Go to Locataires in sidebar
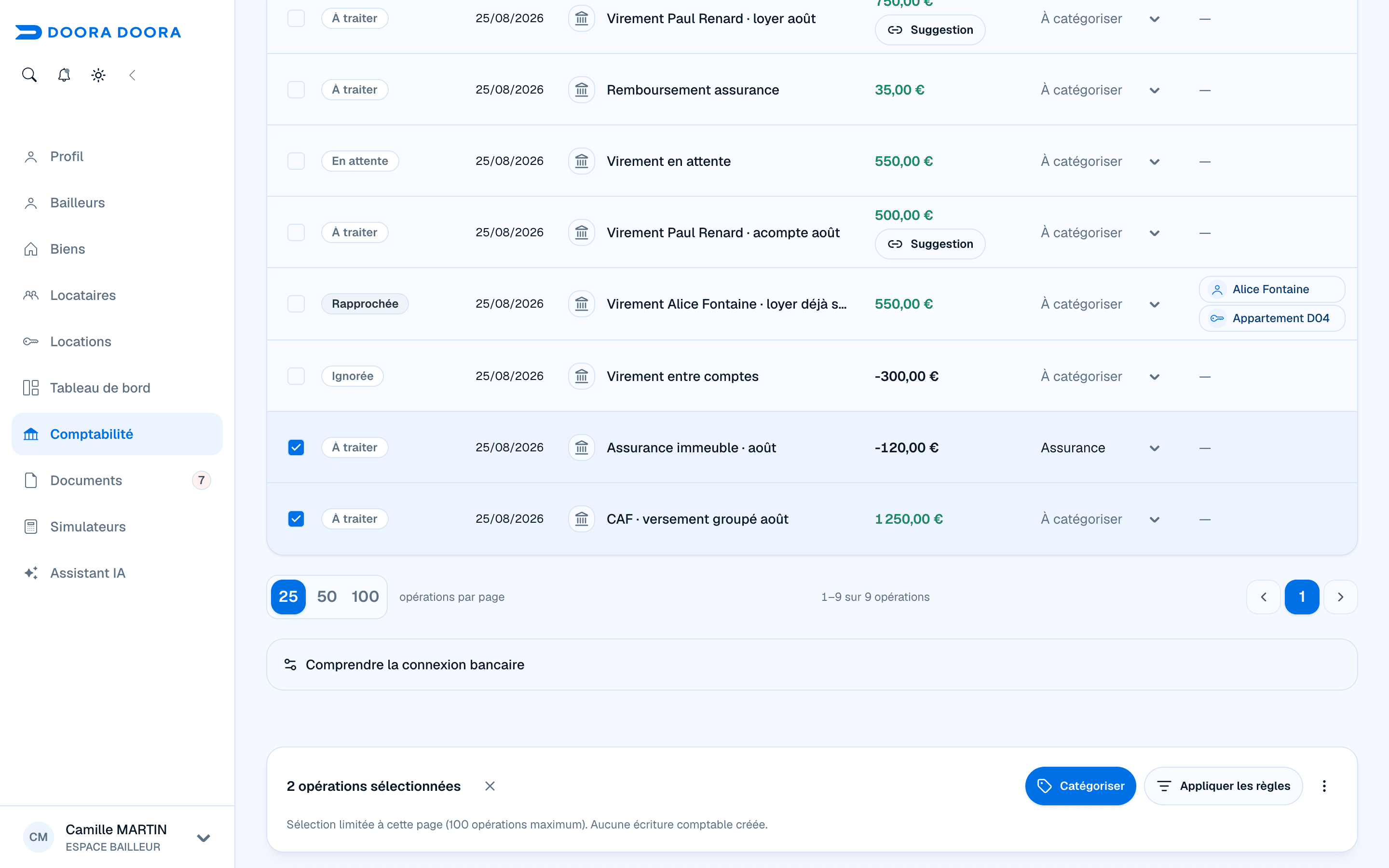The width and height of the screenshot is (1389, 868). pyautogui.click(x=117, y=295)
